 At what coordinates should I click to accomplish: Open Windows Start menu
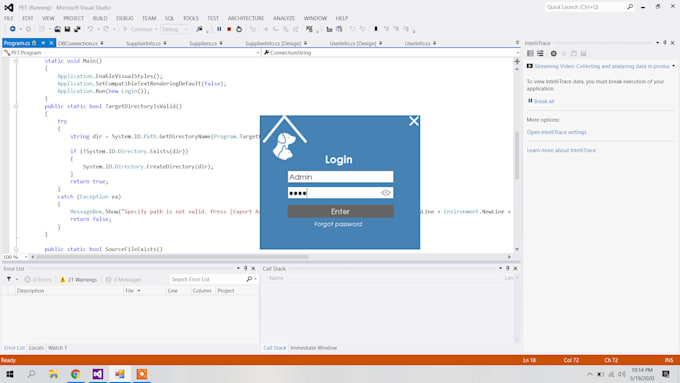click(10, 374)
